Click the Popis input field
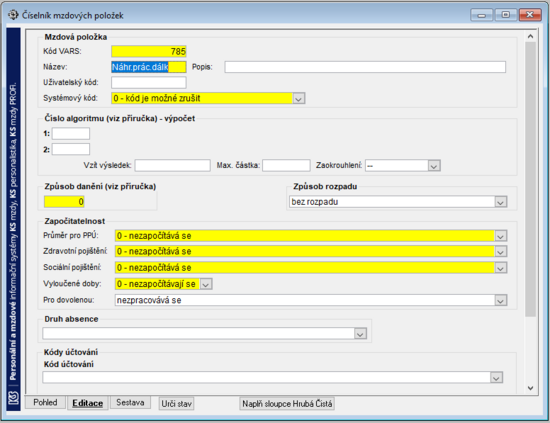550x423 pixels. [x=365, y=67]
